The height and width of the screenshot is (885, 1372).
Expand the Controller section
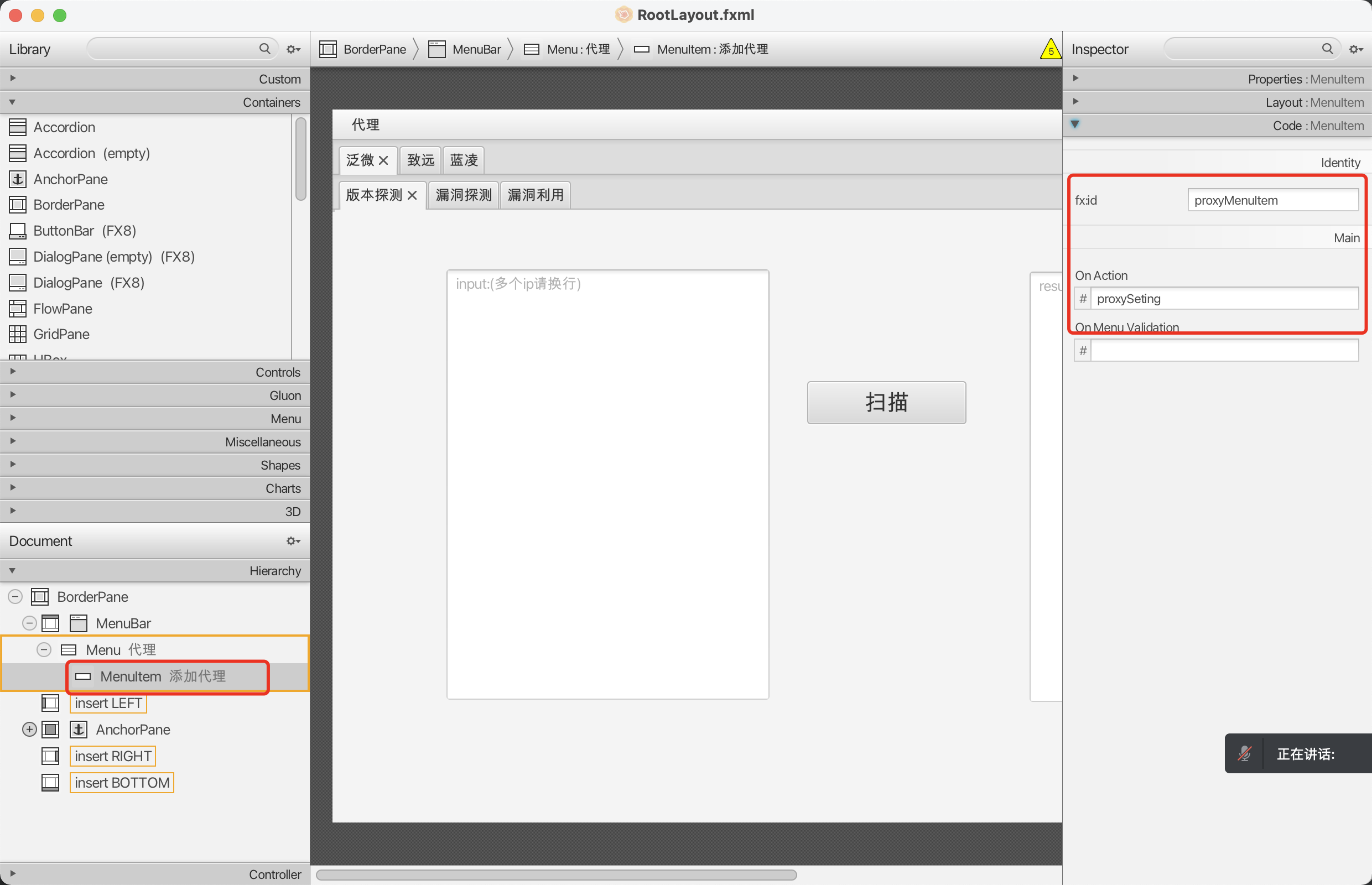coord(13,873)
